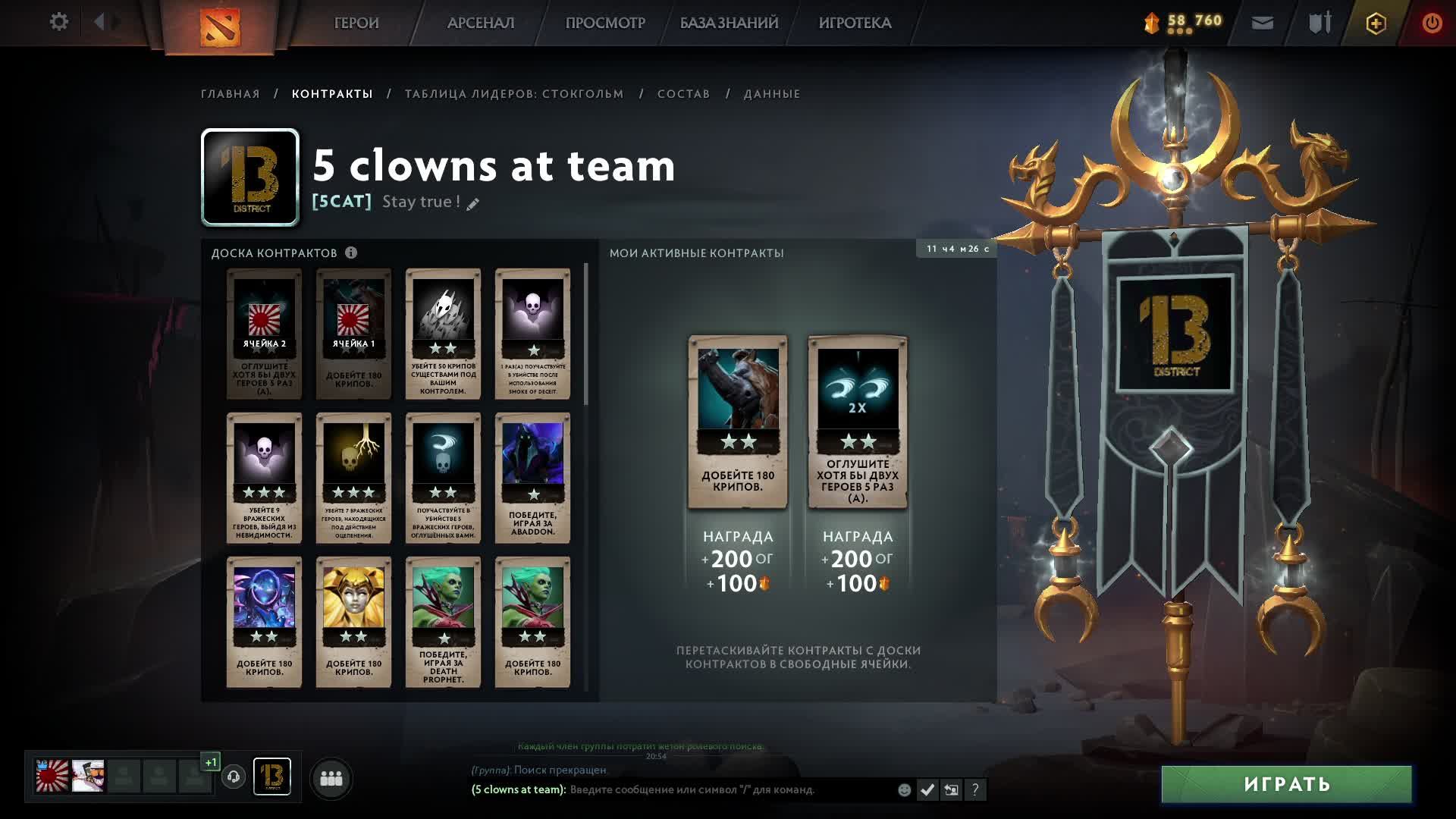
Task: Open the АРСЕНАЛ menu
Action: click(481, 23)
